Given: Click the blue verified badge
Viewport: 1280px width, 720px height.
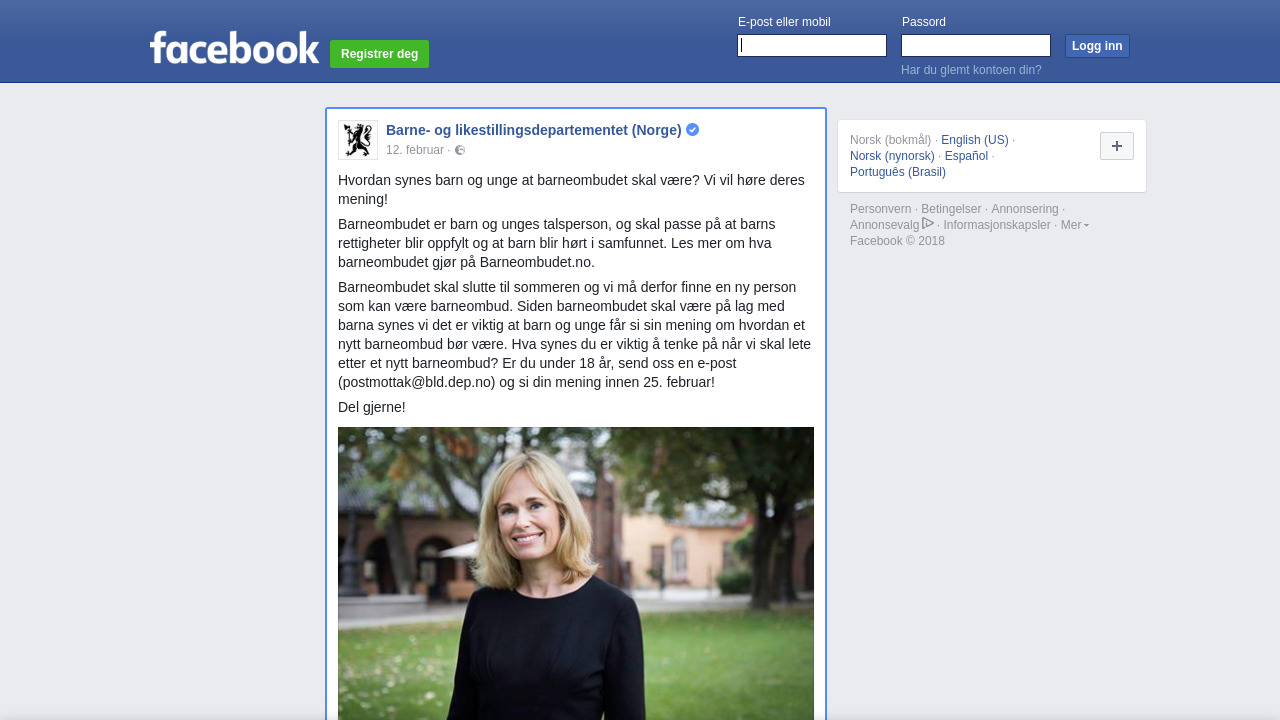Looking at the screenshot, I should [692, 130].
